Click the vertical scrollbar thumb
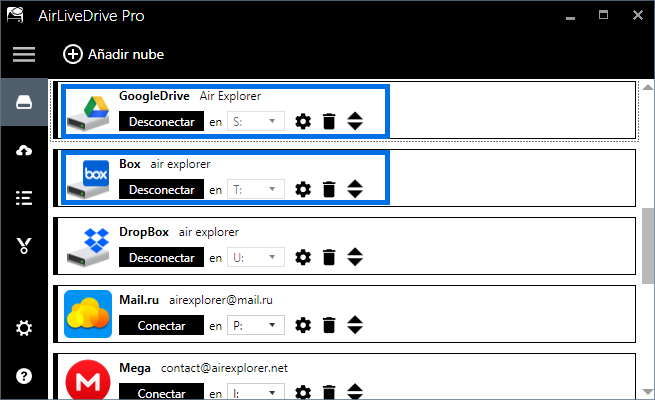This screenshot has width=655, height=400. pos(648,246)
